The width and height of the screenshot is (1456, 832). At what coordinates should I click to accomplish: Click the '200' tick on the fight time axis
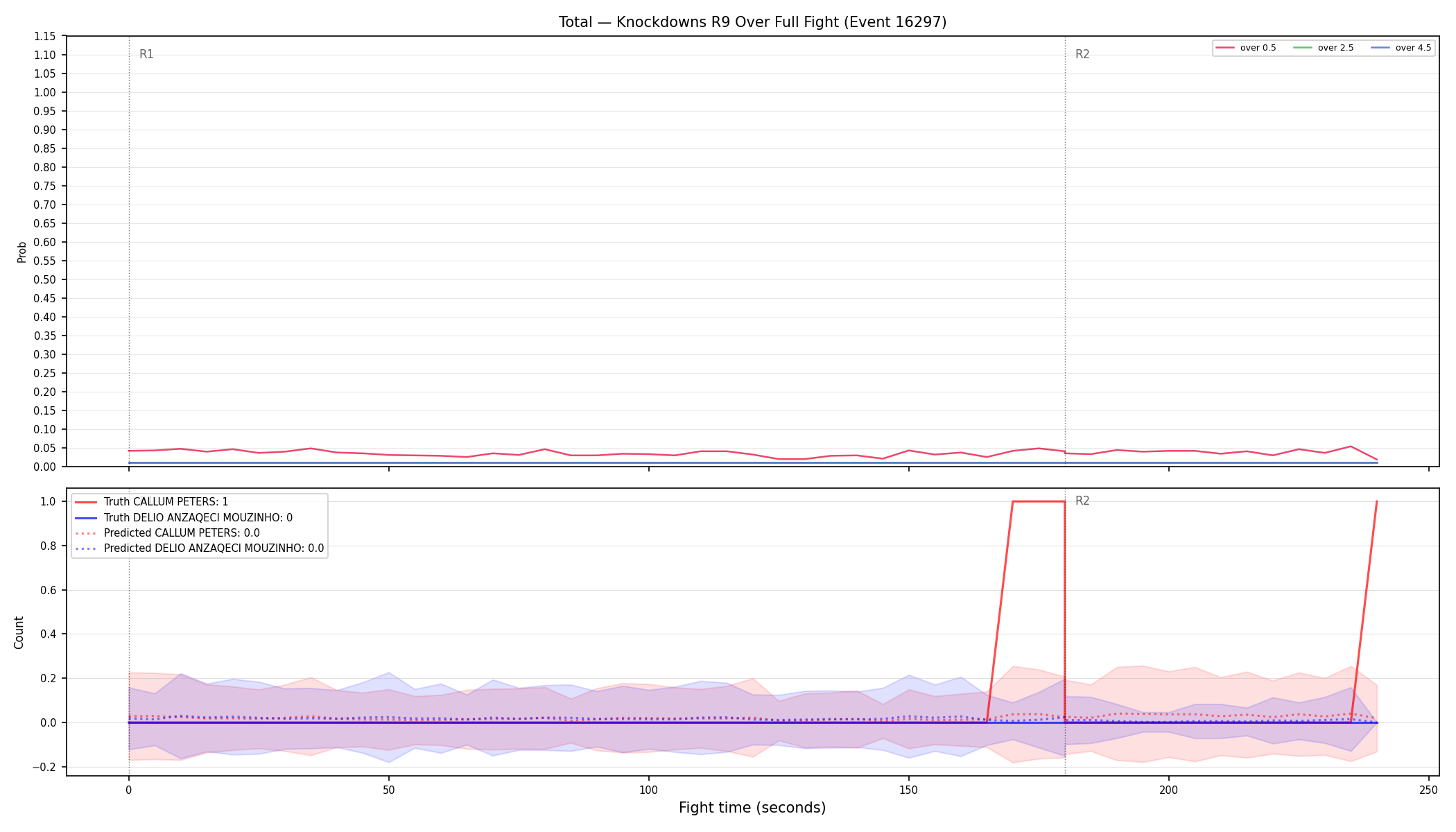click(x=1169, y=789)
